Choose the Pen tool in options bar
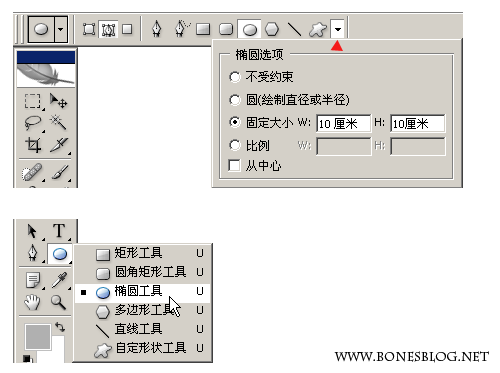 (x=157, y=29)
